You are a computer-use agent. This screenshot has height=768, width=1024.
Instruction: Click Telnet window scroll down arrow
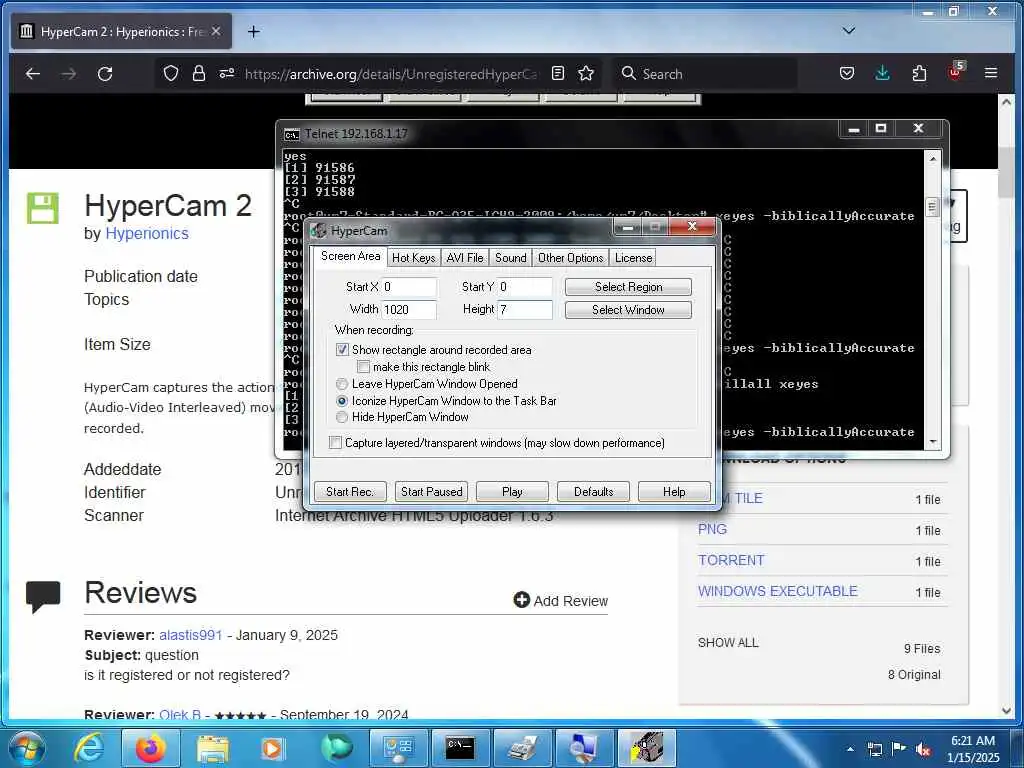pyautogui.click(x=933, y=442)
